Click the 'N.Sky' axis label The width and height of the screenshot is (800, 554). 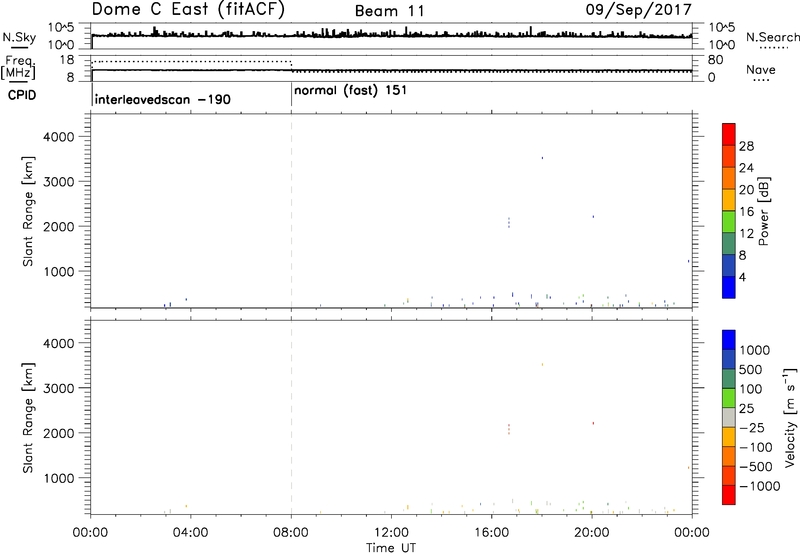(x=19, y=38)
